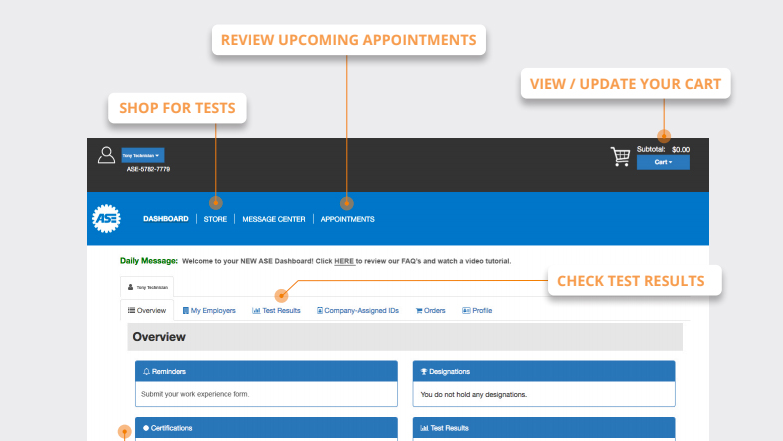Viewport: 783px width, 441px height.
Task: Click the 'Daily Message:' label
Action: [149, 261]
